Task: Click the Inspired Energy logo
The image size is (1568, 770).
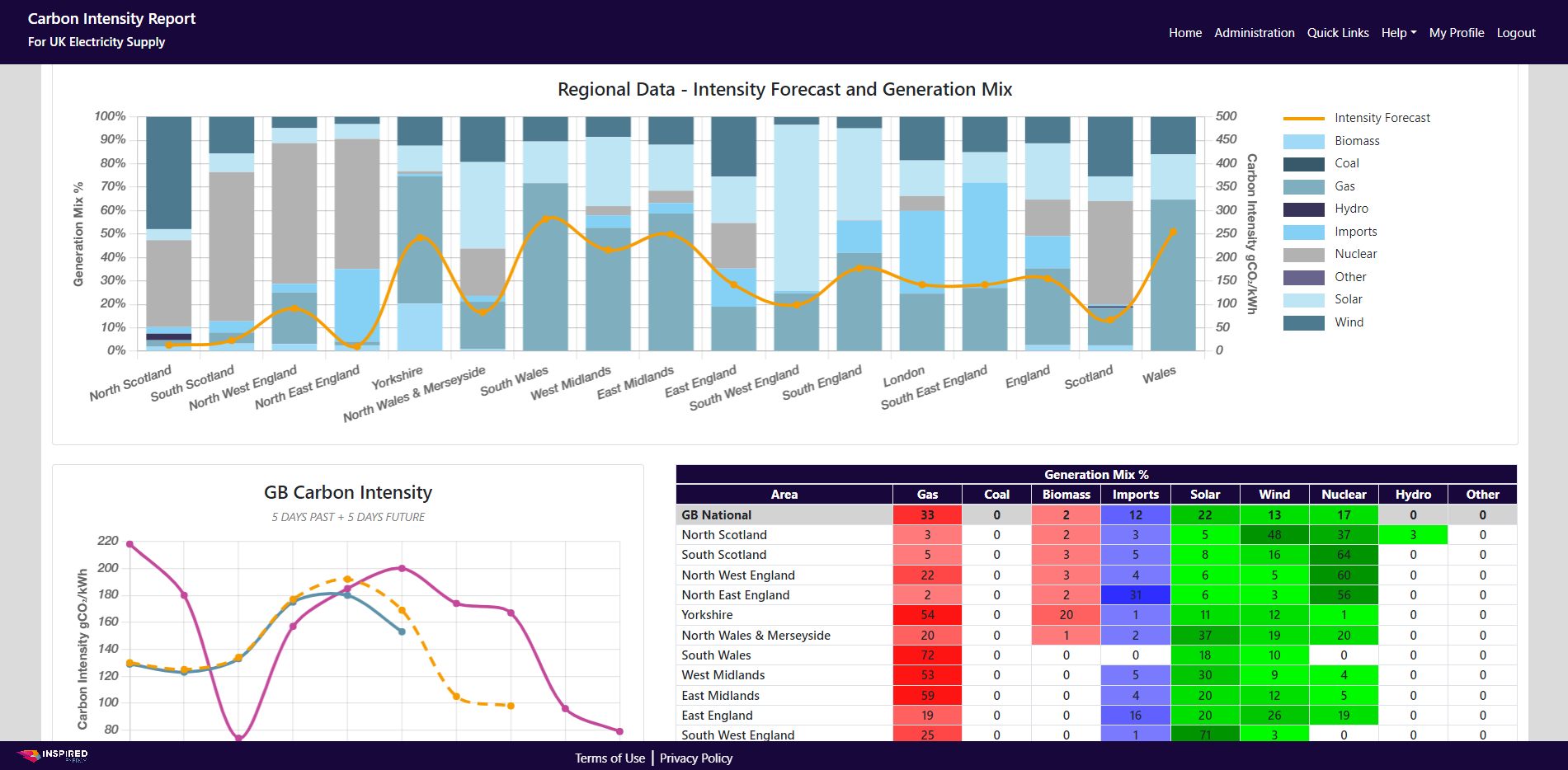Action: click(54, 756)
